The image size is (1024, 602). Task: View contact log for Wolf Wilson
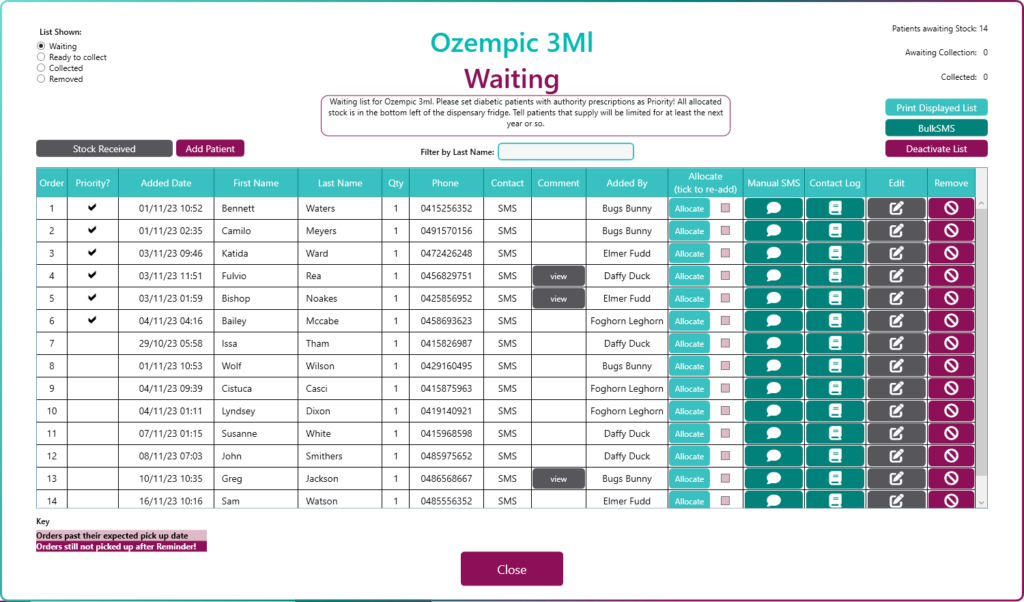(x=835, y=366)
